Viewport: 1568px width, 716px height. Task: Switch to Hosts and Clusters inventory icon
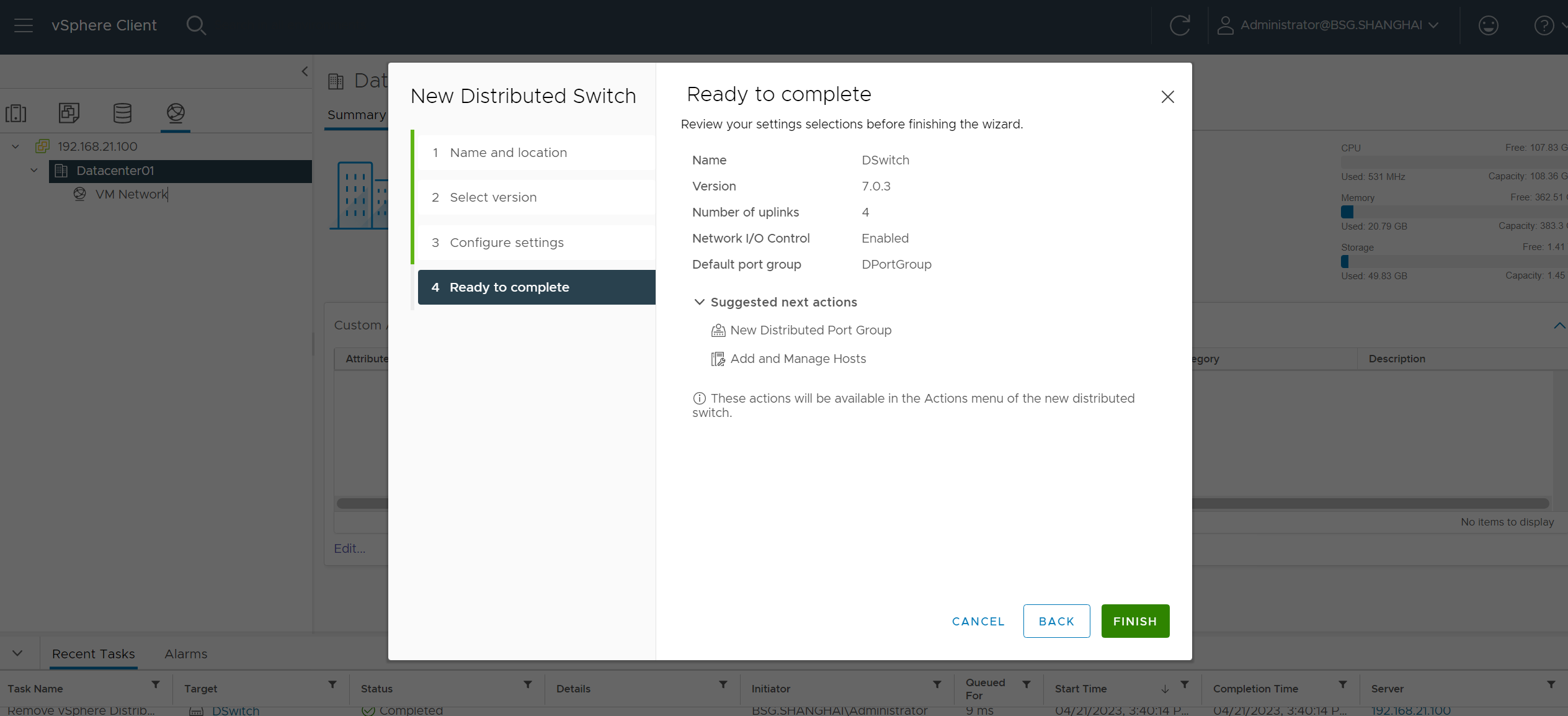click(16, 113)
